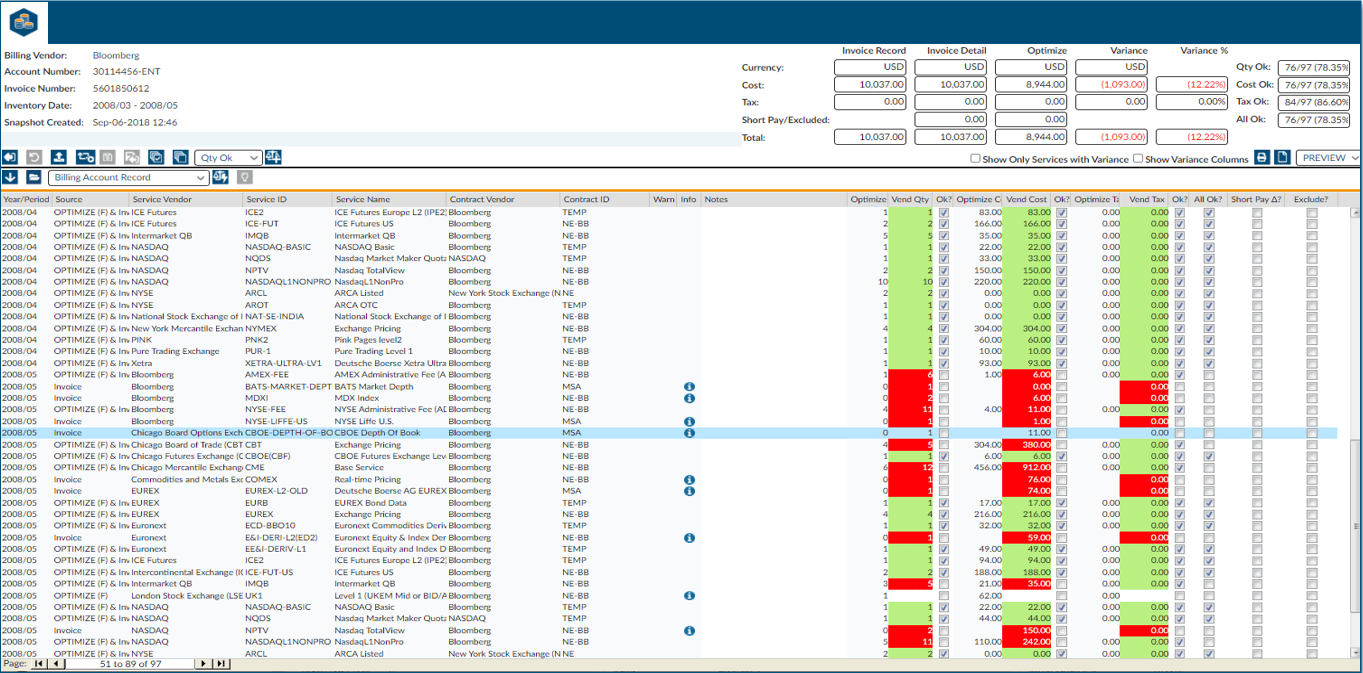
Task: Open the Qty Ok dropdown
Action: pyautogui.click(x=228, y=157)
